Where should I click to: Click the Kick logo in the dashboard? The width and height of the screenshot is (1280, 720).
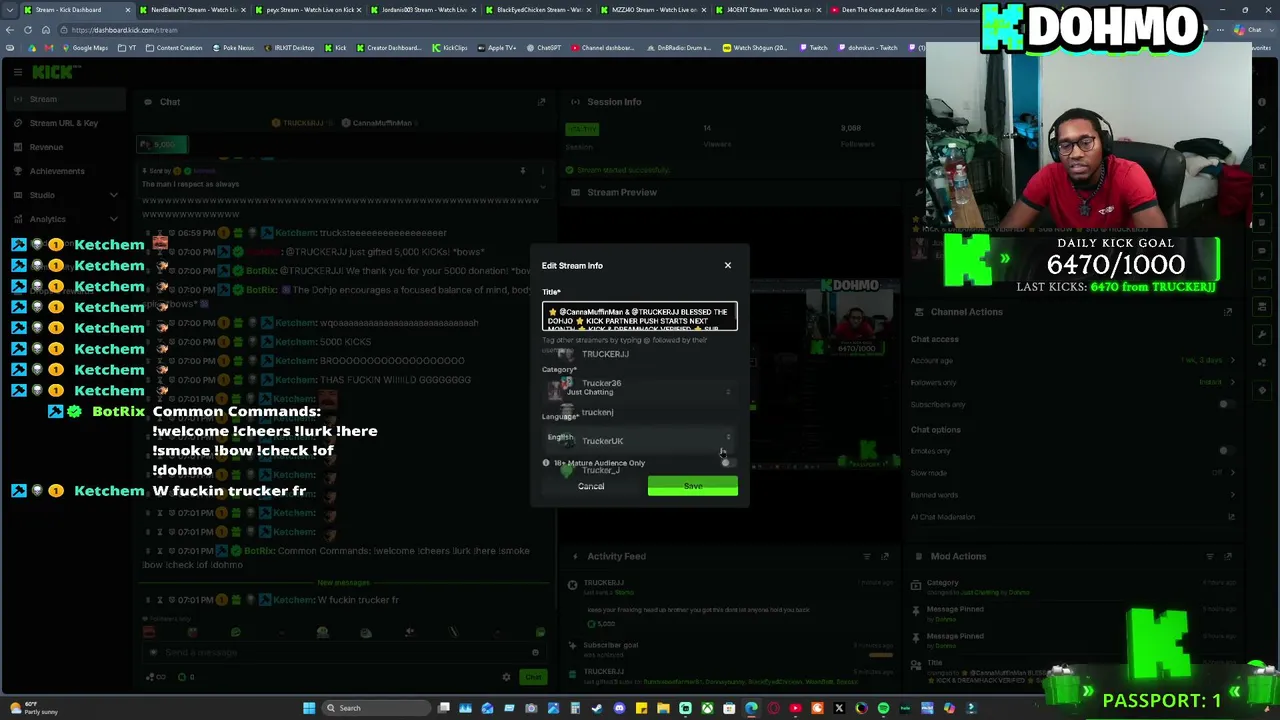pos(52,72)
